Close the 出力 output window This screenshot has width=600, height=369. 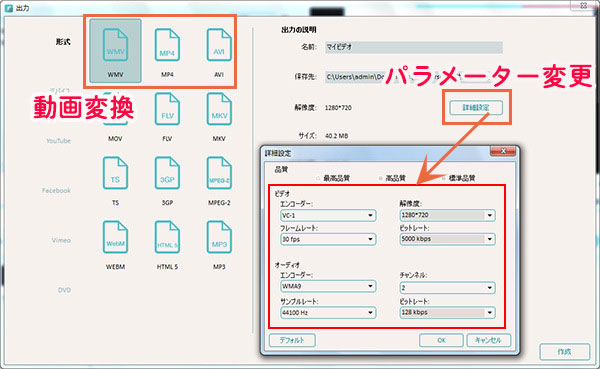(584, 5)
